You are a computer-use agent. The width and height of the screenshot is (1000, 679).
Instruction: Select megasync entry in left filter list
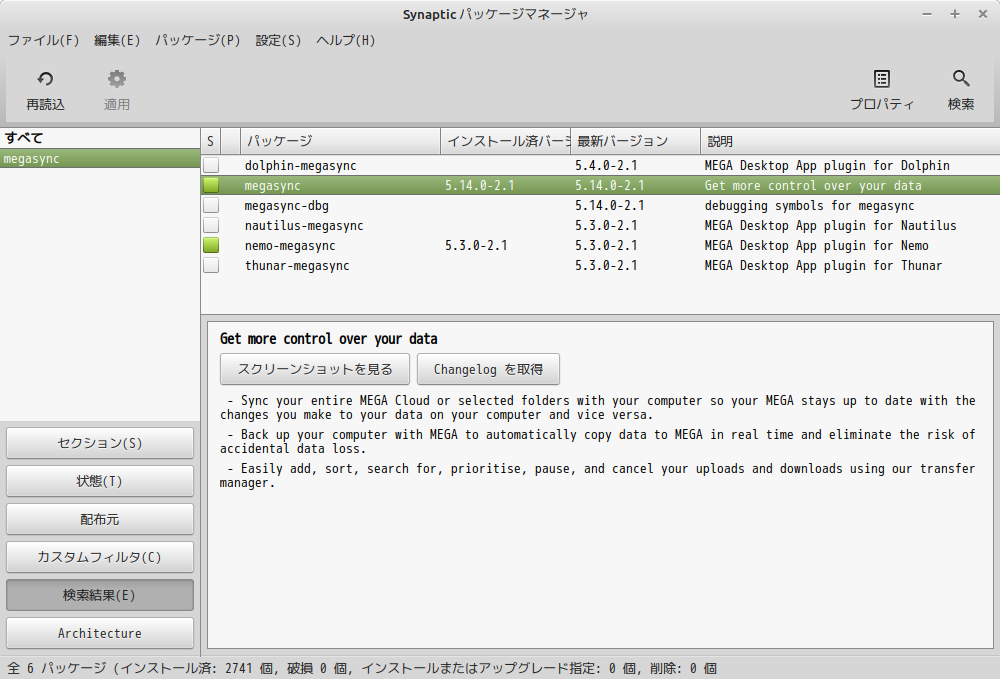point(100,159)
